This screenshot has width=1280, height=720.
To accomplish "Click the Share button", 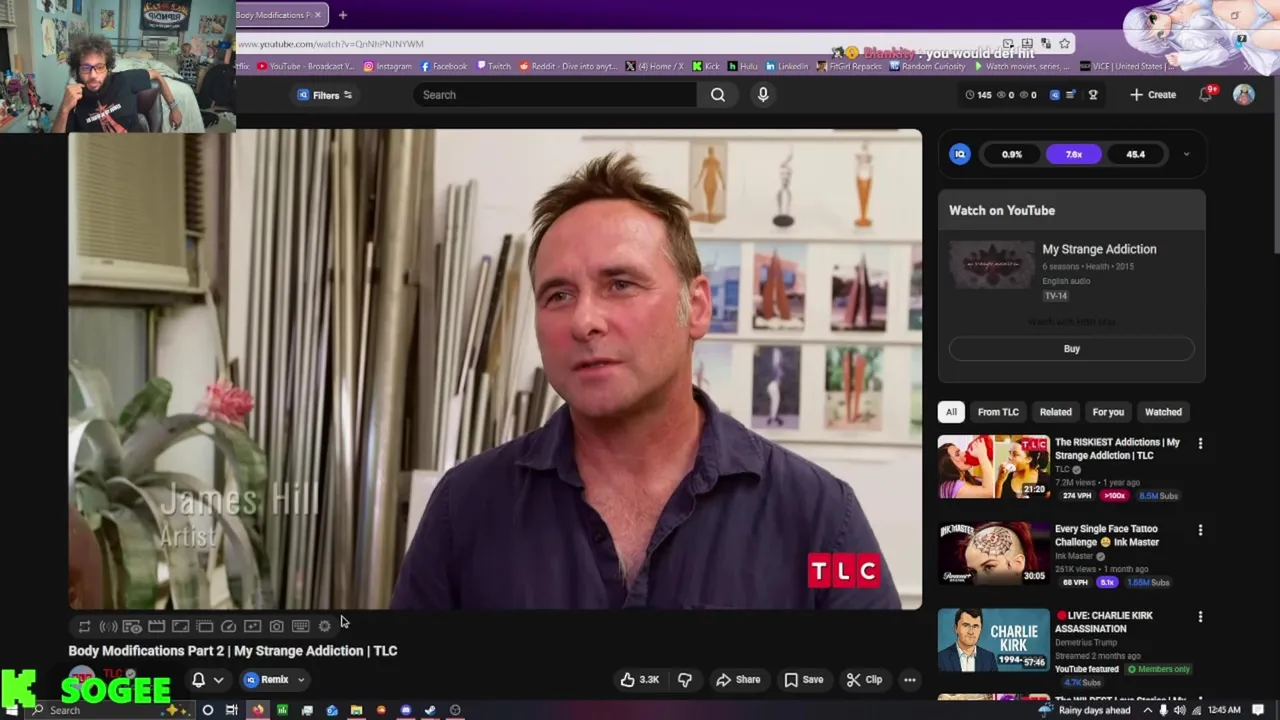I will click(x=738, y=680).
